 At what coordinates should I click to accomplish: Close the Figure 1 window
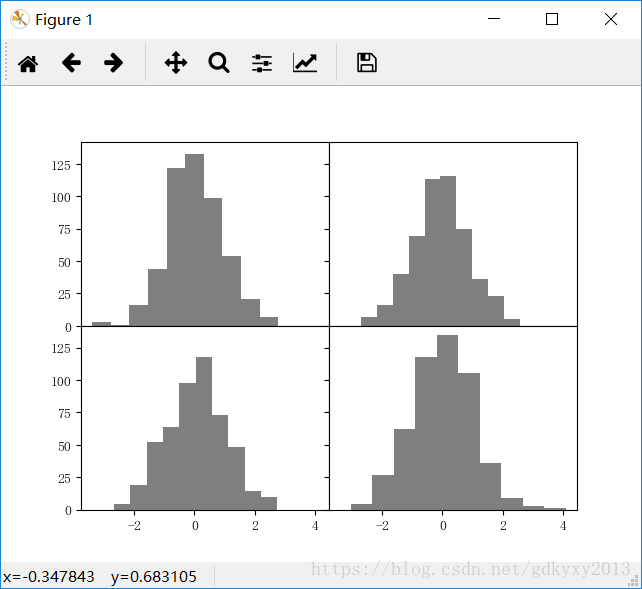click(x=611, y=19)
